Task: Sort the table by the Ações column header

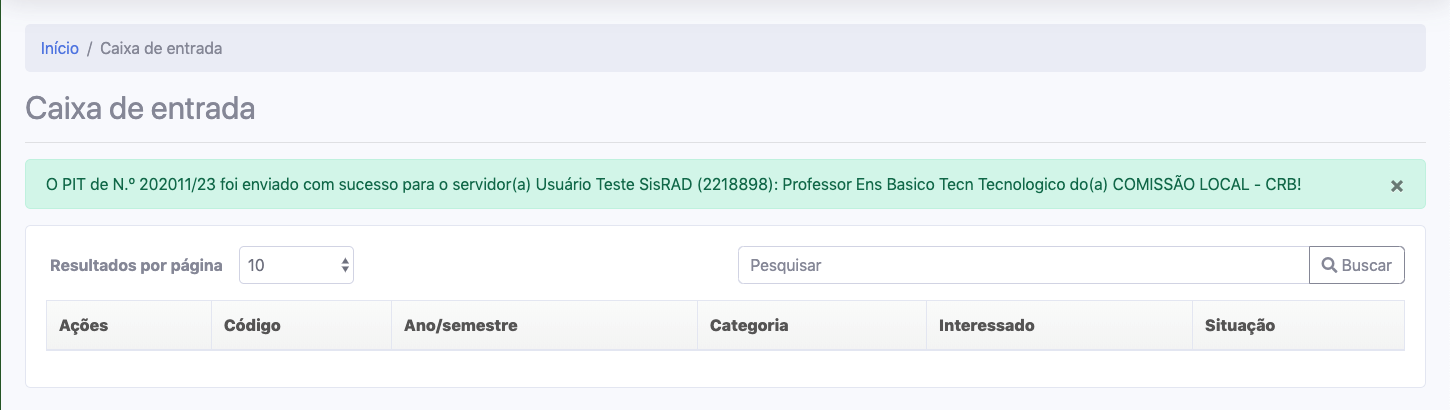Action: (84, 326)
